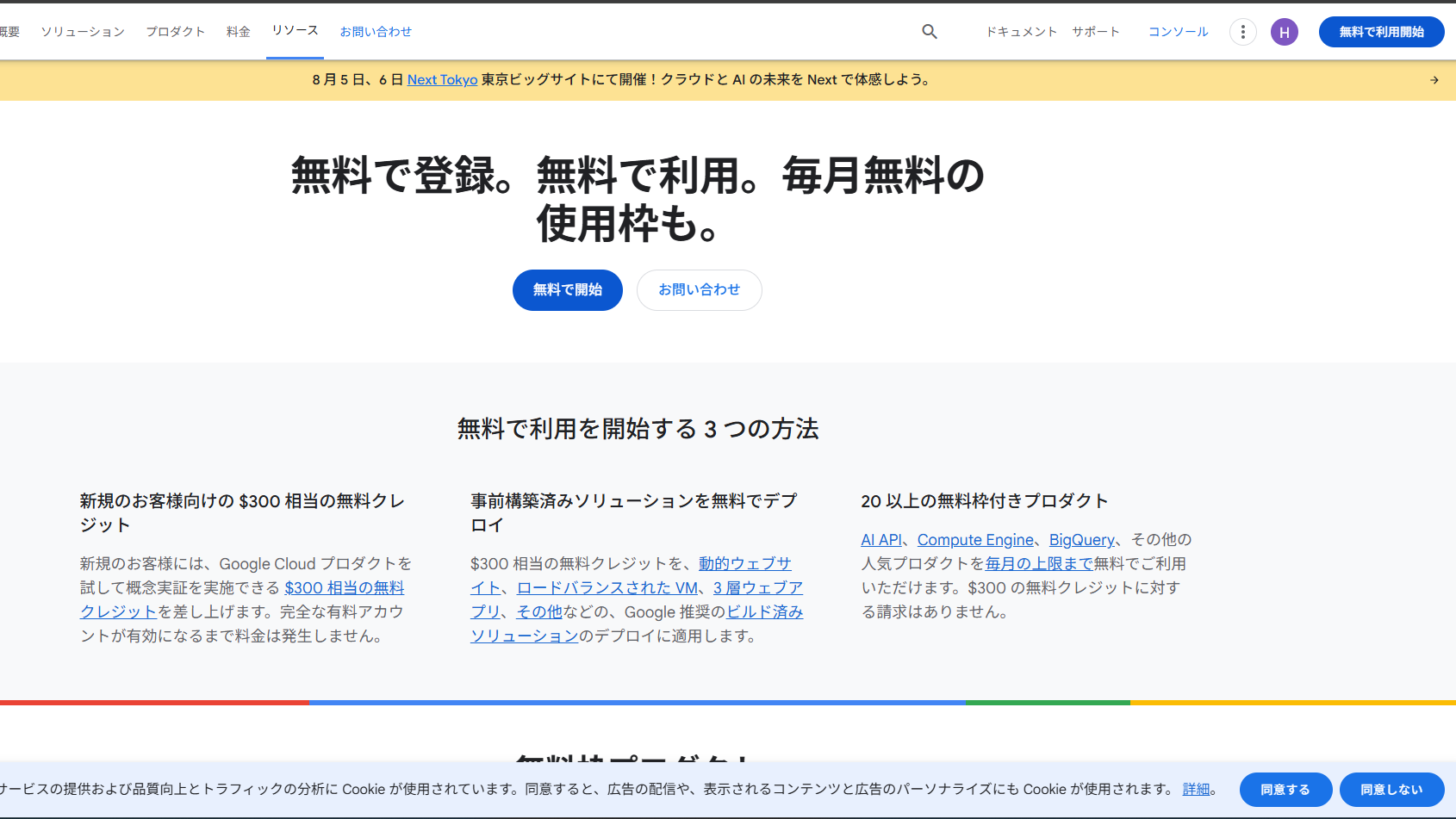
Task: Click the 無料で登録 main headline
Action: (x=638, y=200)
